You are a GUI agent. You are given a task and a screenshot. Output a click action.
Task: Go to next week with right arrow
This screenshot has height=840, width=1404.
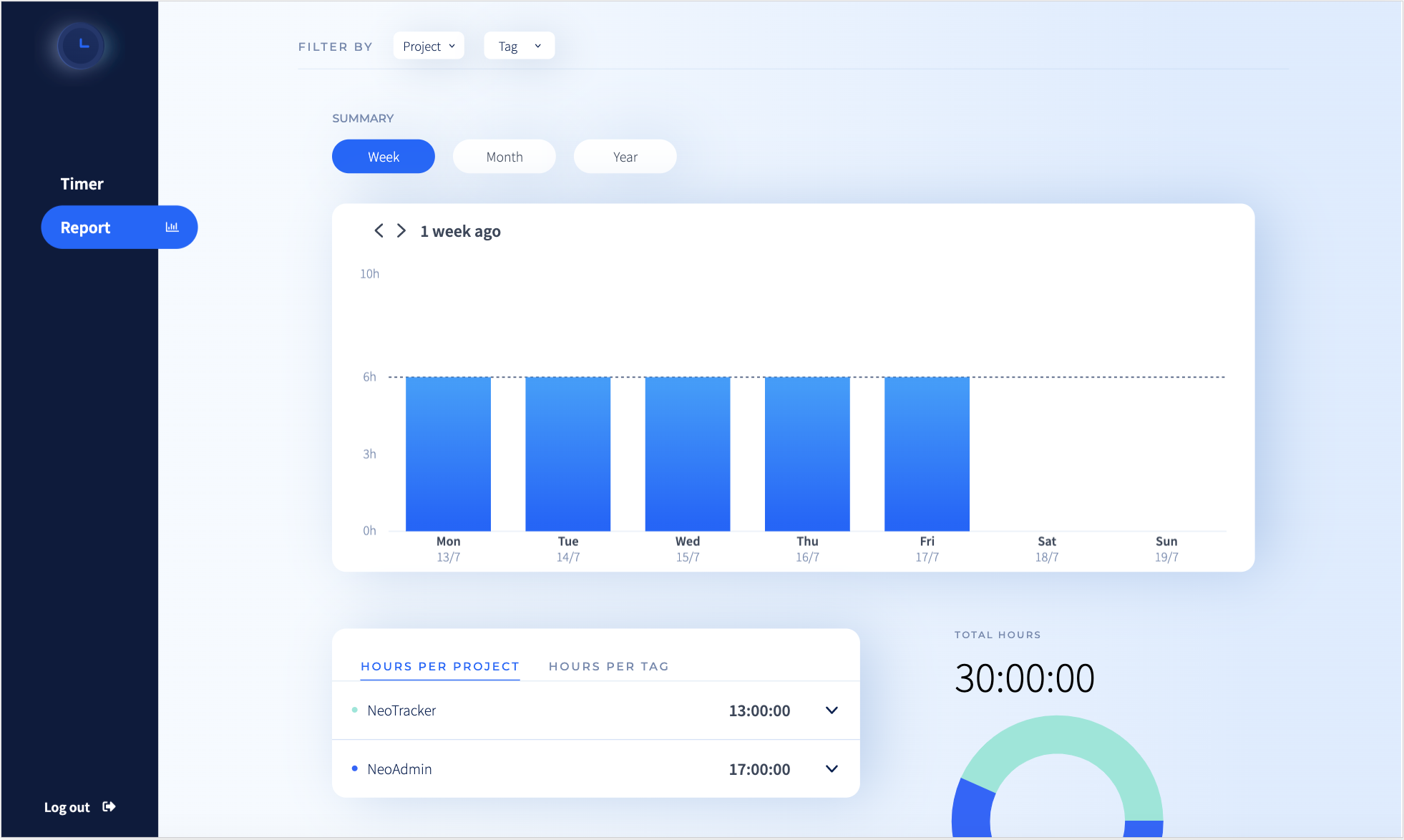pos(401,230)
